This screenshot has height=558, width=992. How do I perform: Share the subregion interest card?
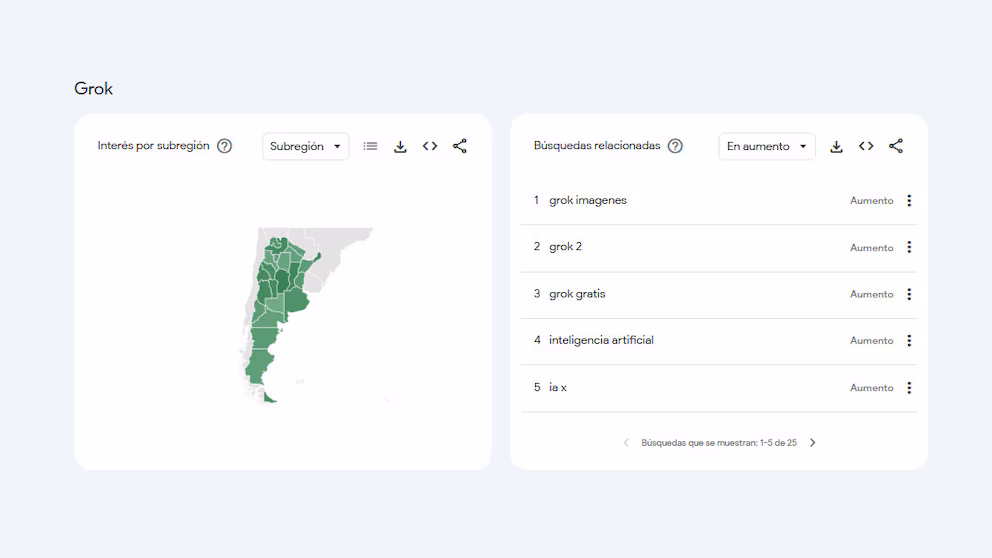tap(460, 146)
